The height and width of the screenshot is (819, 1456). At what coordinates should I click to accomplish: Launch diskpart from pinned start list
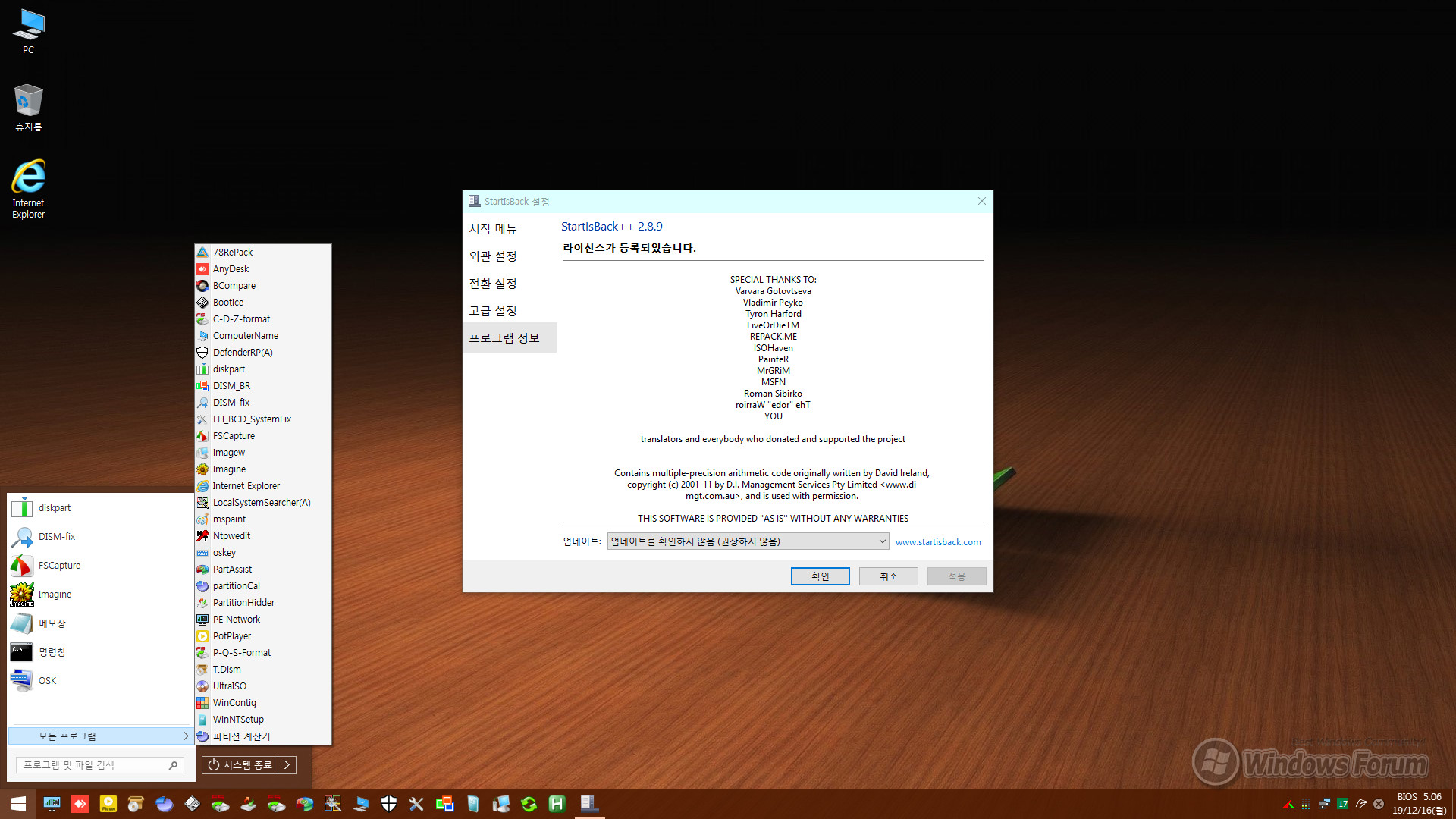tap(100, 508)
